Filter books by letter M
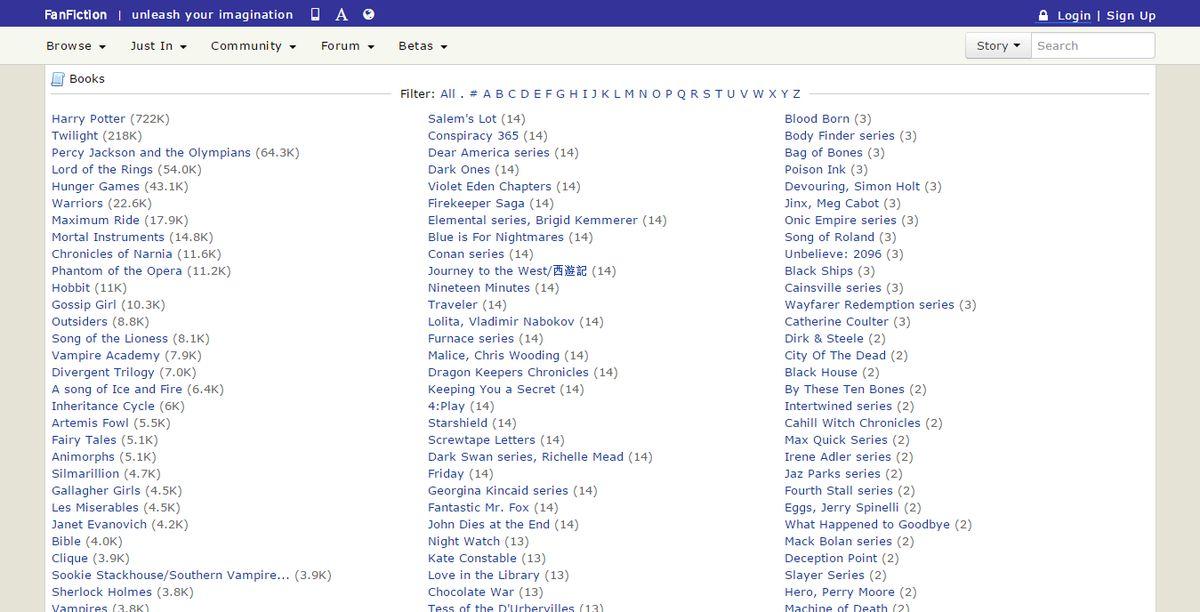This screenshot has width=1200, height=612. (x=630, y=94)
